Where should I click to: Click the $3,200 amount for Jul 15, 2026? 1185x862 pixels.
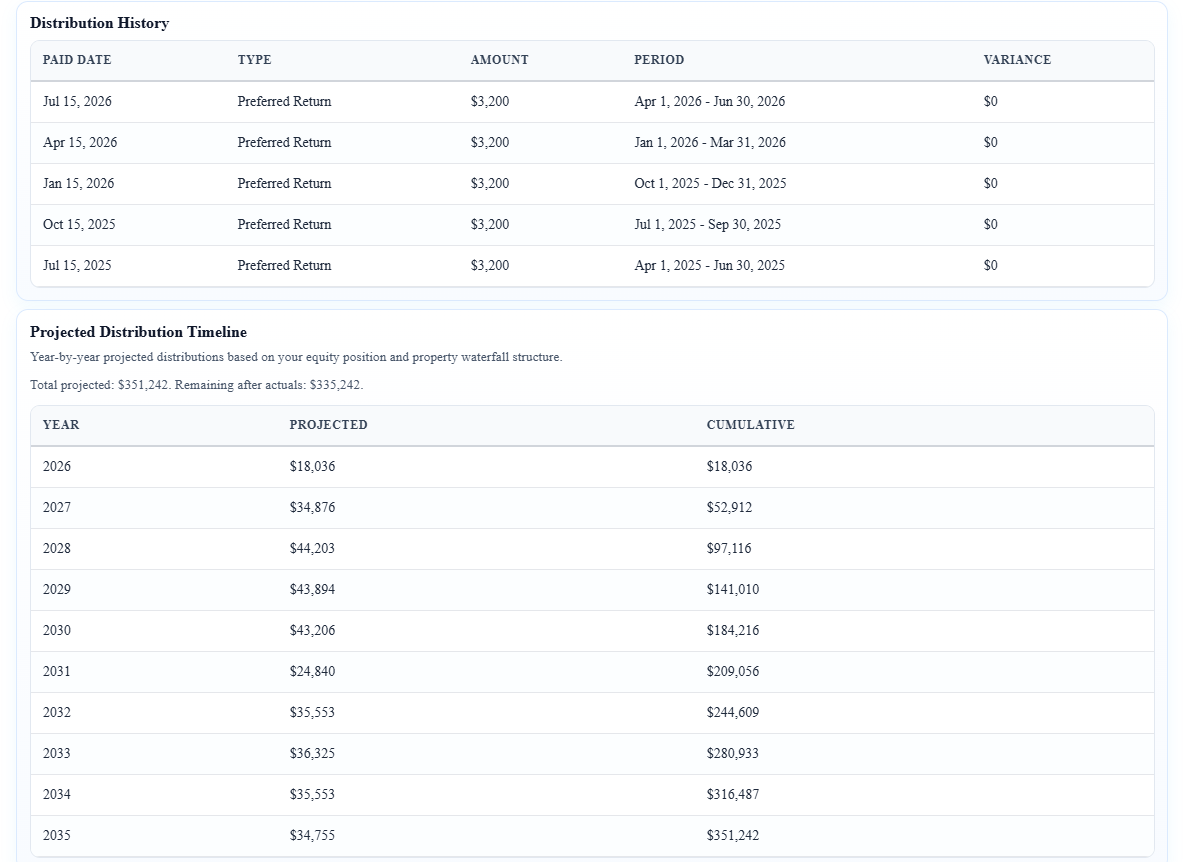tap(490, 101)
